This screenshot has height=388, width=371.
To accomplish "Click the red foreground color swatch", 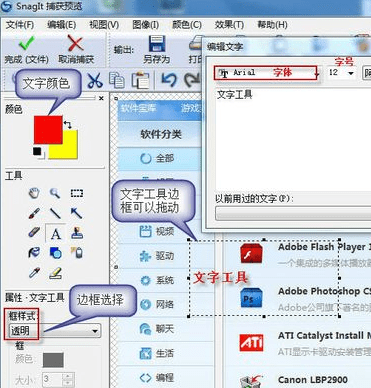I will pos(48,129).
